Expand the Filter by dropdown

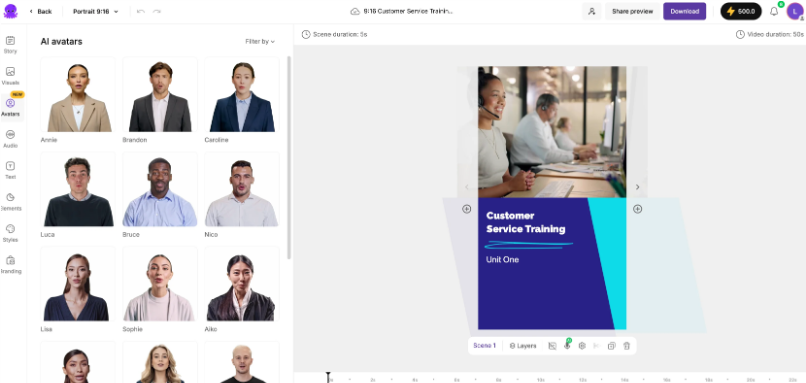(260, 42)
